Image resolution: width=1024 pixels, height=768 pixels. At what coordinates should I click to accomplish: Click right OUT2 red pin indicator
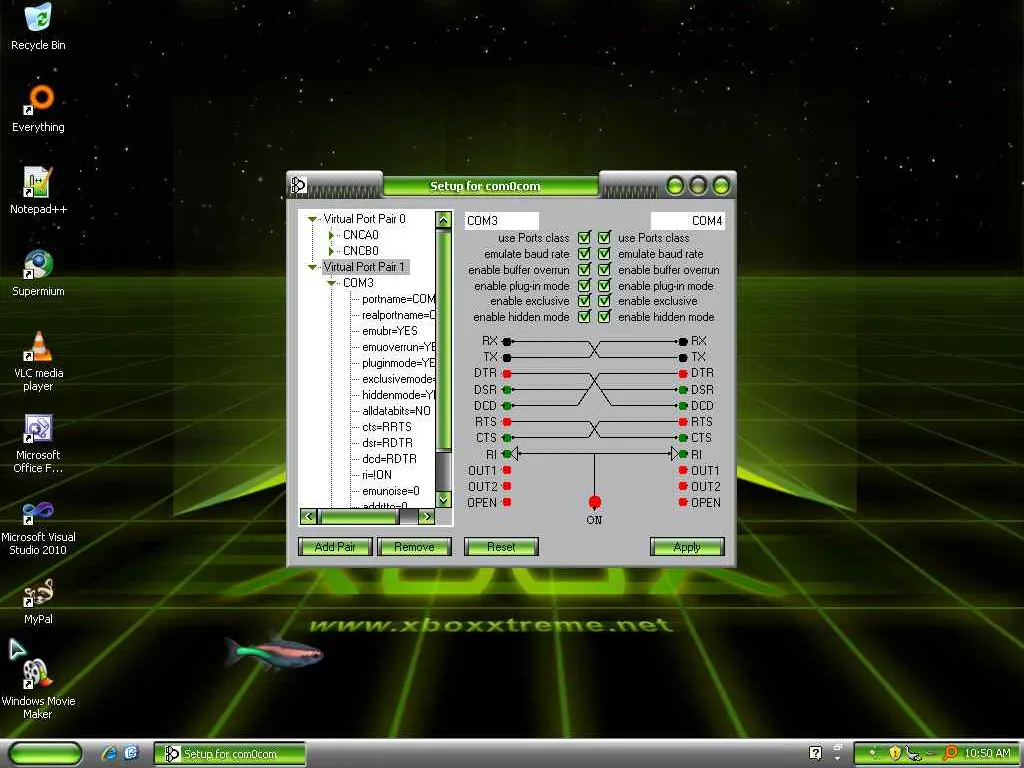tap(683, 487)
